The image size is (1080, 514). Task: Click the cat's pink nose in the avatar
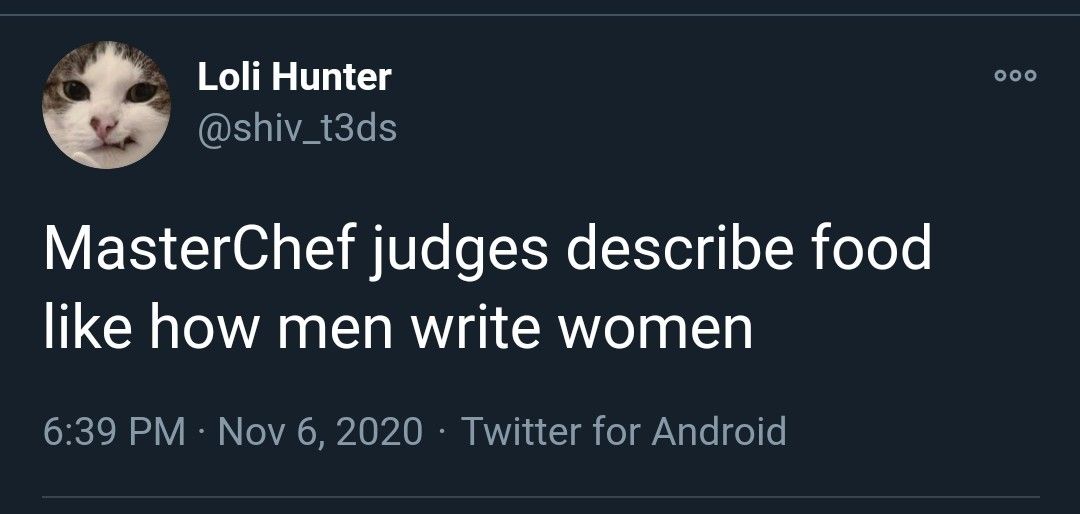tap(103, 126)
